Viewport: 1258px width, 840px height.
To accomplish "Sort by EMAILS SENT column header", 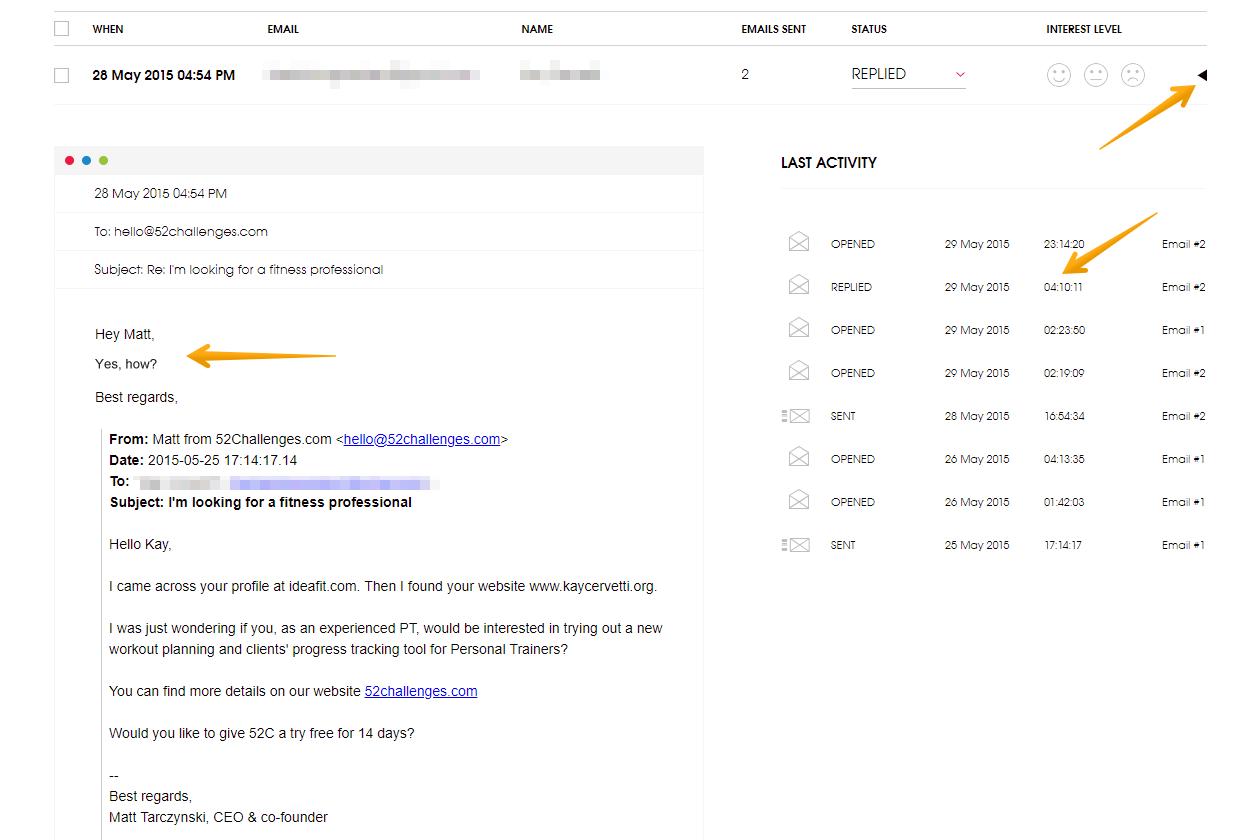I will [774, 29].
